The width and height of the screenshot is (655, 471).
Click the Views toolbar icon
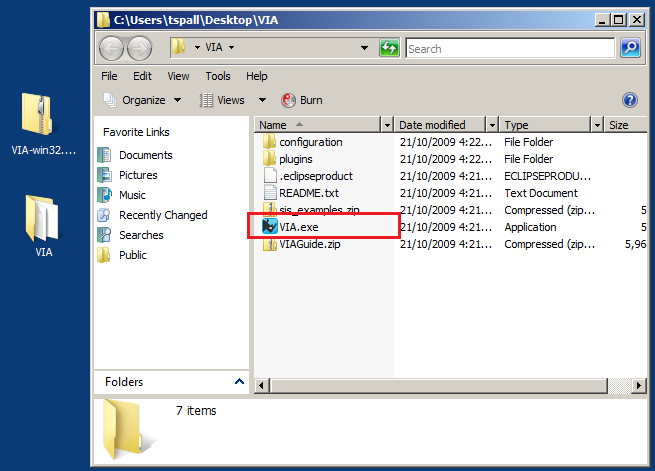point(206,100)
